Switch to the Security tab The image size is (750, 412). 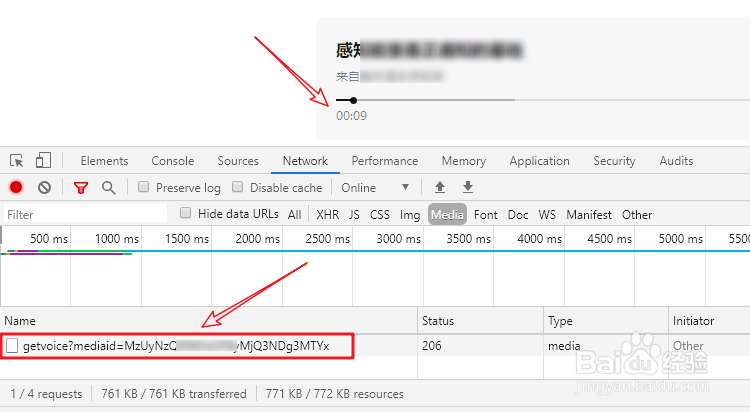point(614,161)
